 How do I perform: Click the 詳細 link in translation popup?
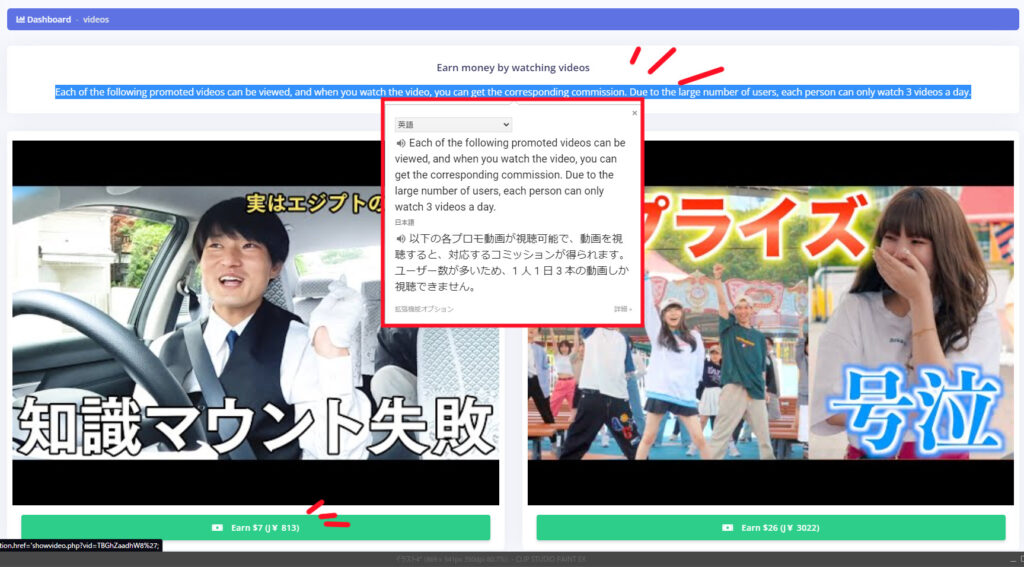pos(622,309)
